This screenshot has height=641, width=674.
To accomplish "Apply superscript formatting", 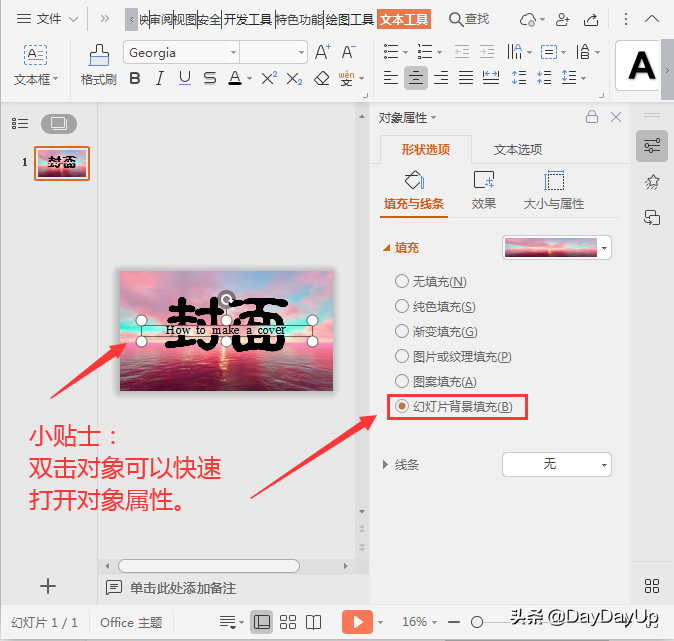I will 269,78.
